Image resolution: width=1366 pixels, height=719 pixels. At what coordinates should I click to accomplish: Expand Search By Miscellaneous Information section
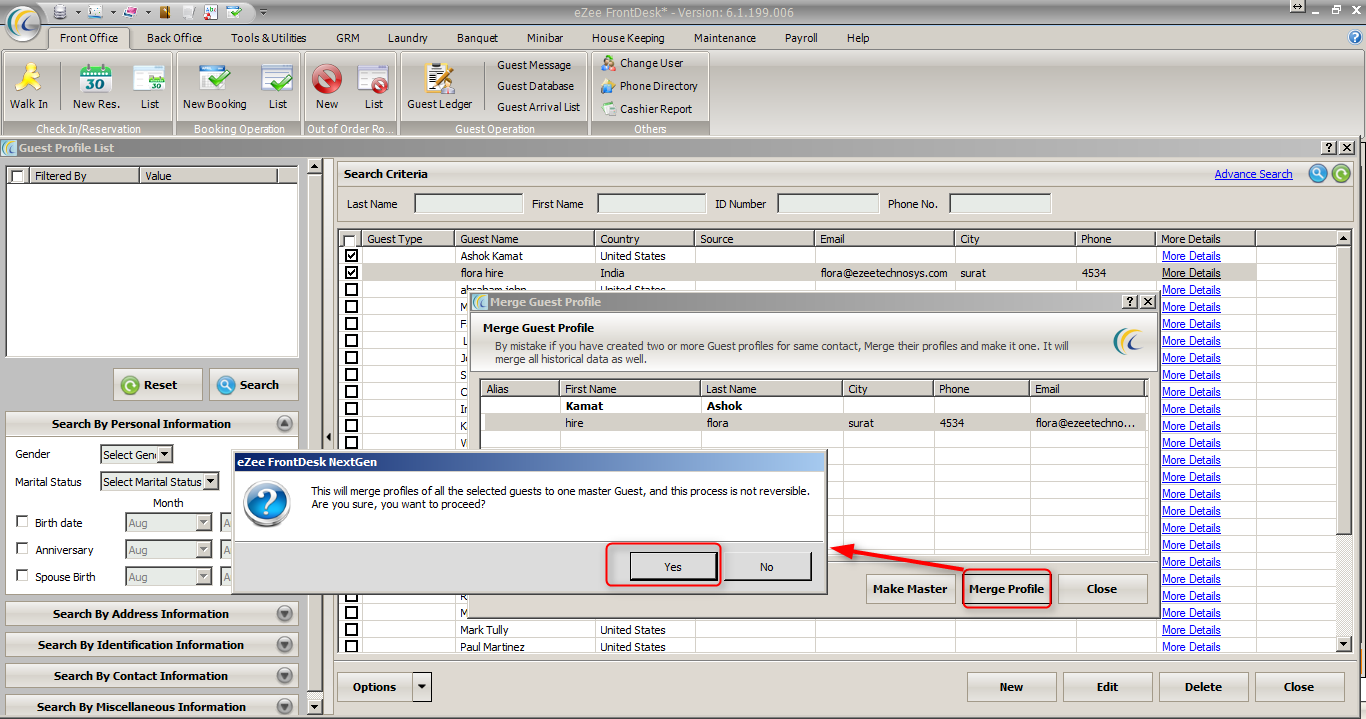pyautogui.click(x=285, y=706)
